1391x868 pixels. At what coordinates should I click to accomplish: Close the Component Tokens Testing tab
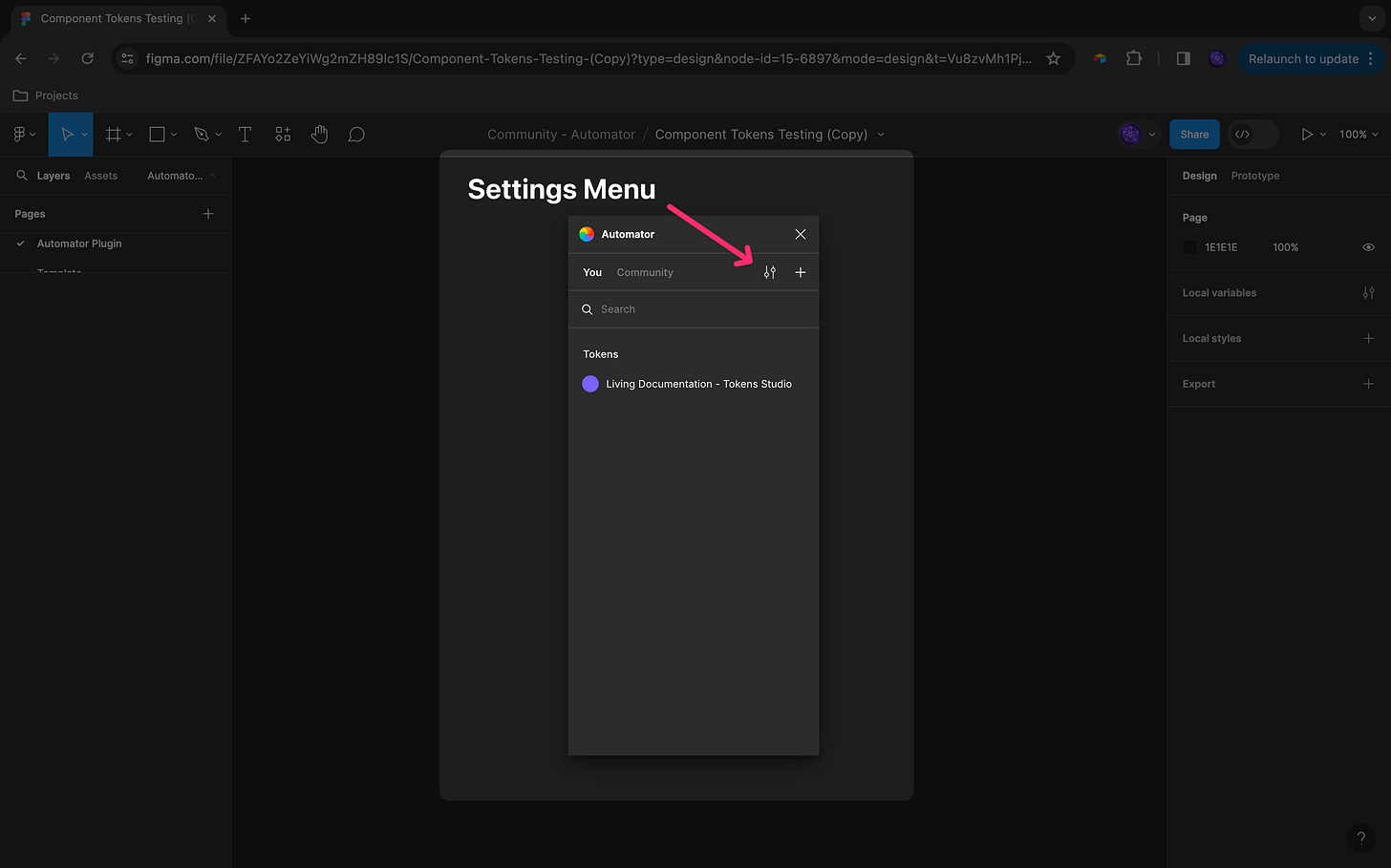[x=212, y=18]
